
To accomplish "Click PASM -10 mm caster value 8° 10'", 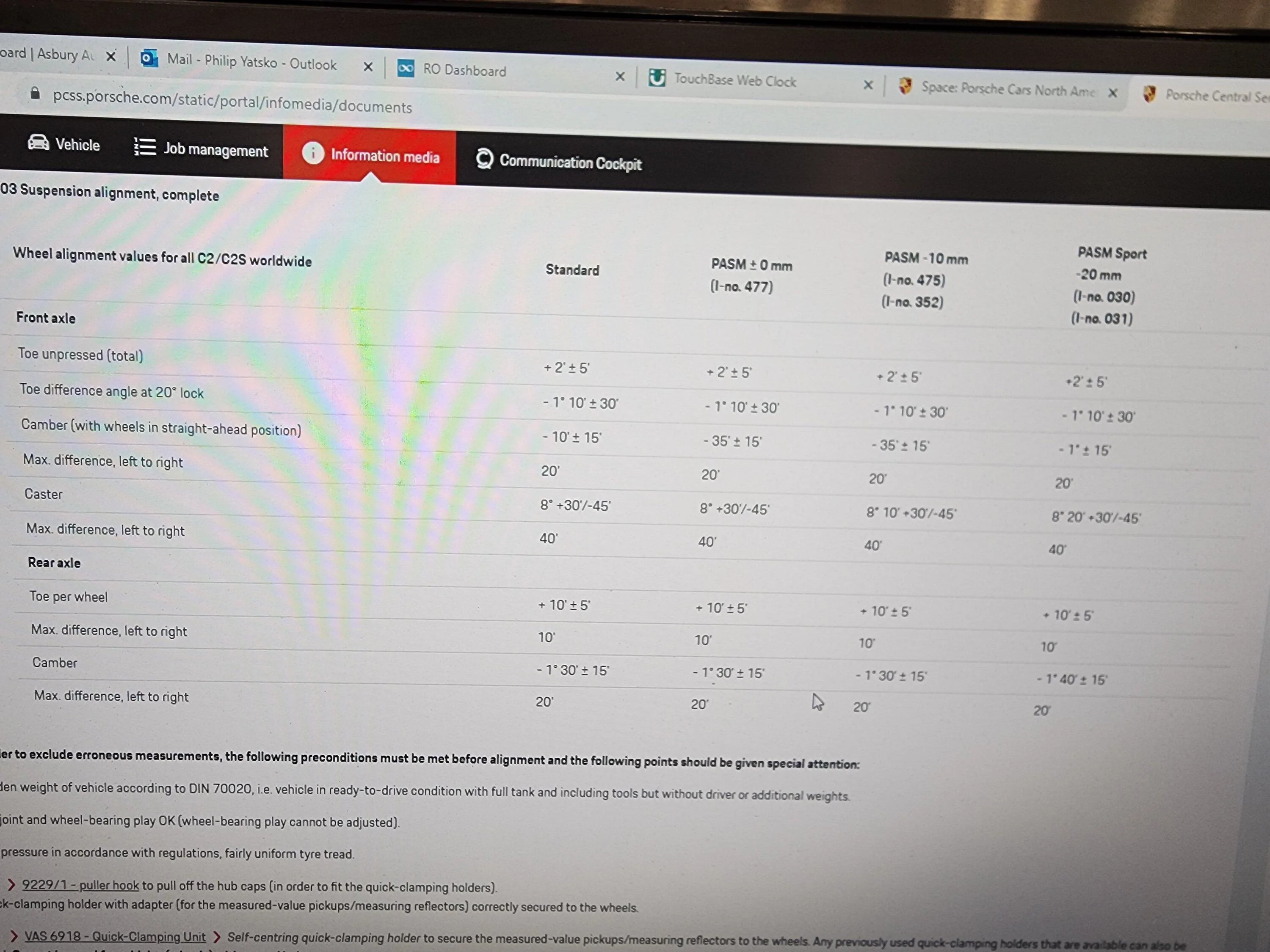I will (911, 513).
